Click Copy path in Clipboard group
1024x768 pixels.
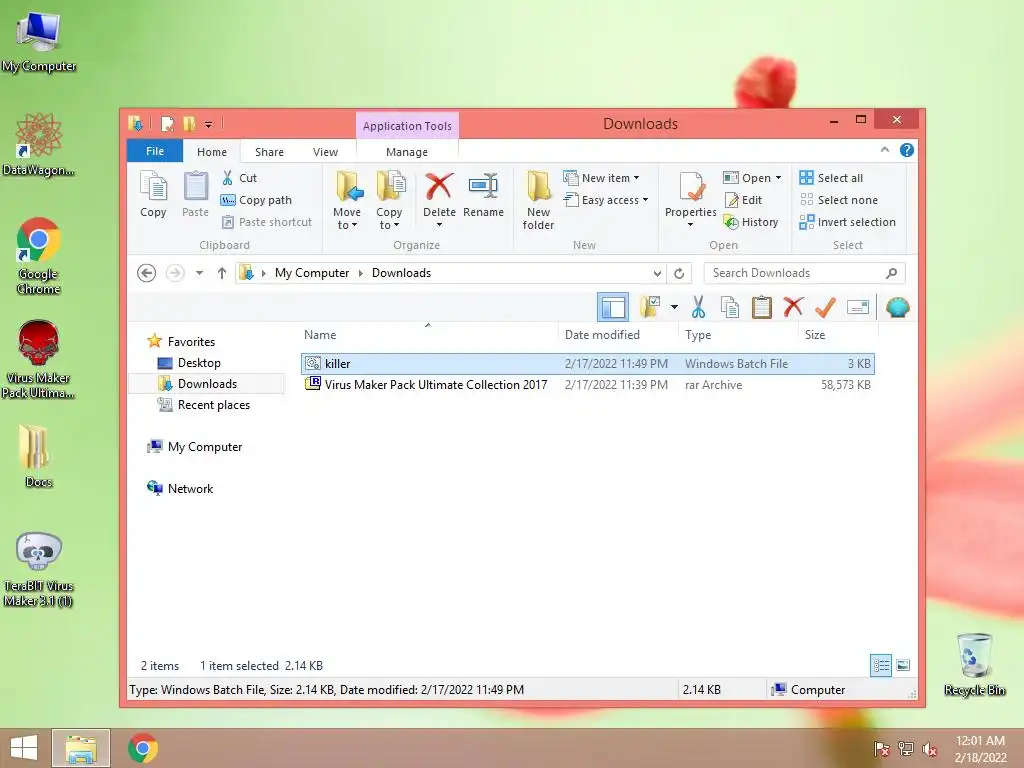(x=256, y=200)
